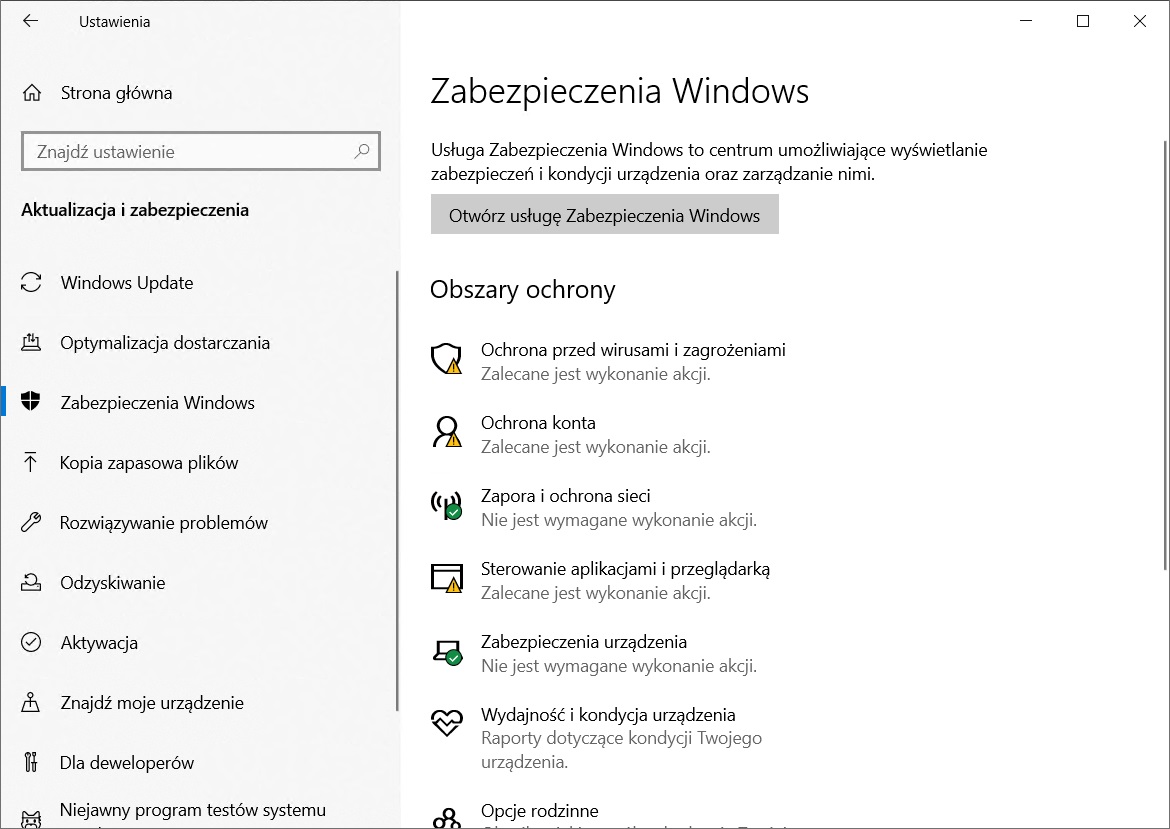Viewport: 1170px width, 829px height.
Task: Select Optymalizacja dostarczania in sidebar
Action: click(x=165, y=343)
